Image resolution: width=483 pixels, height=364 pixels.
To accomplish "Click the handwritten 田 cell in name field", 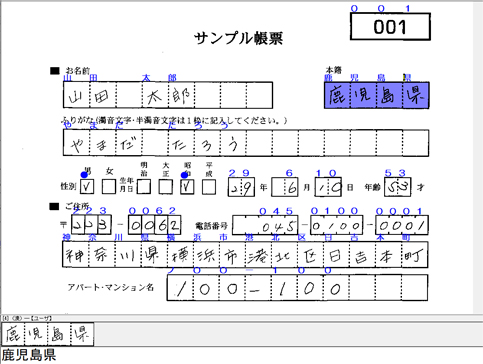I will coord(103,96).
